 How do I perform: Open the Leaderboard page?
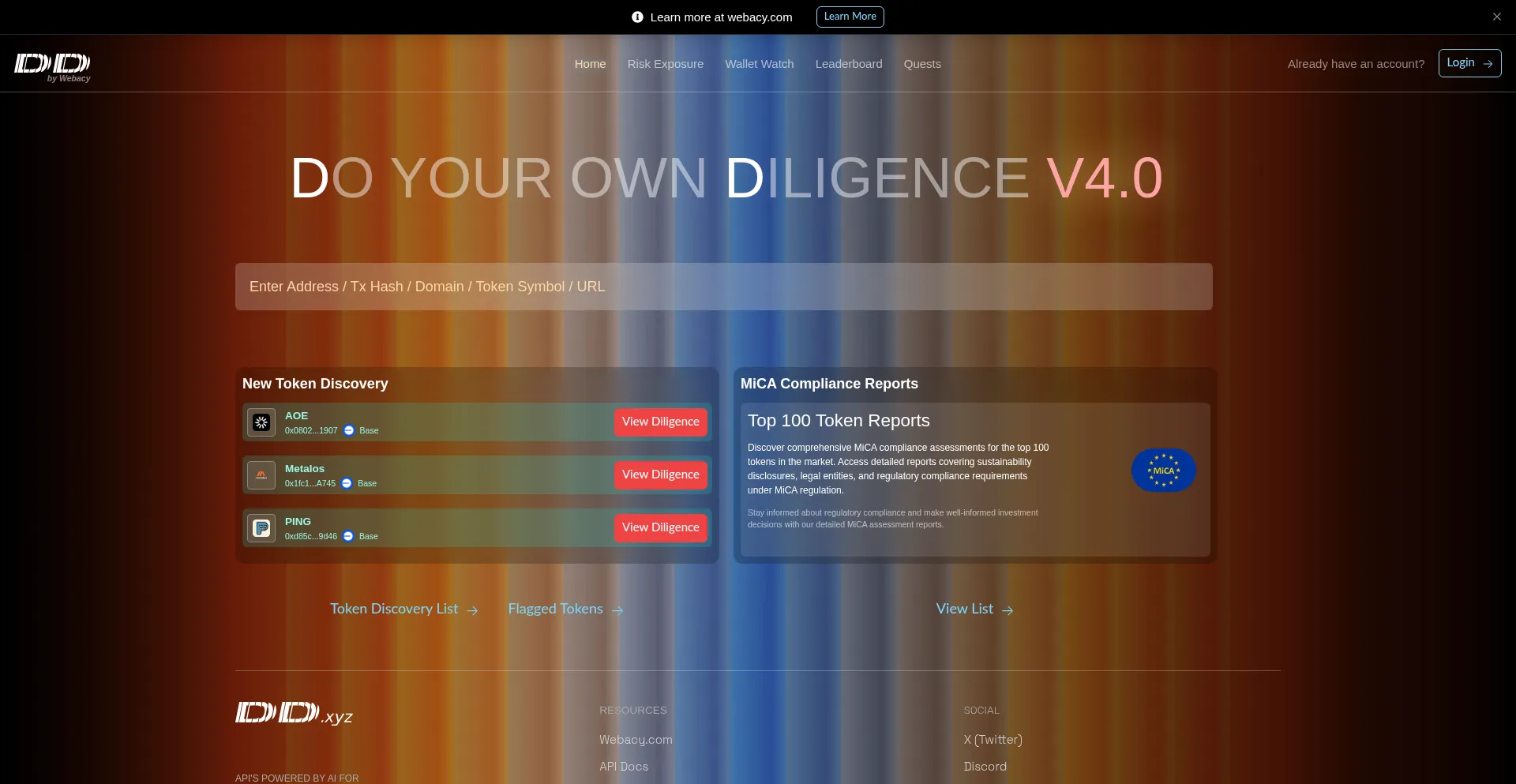coord(849,64)
